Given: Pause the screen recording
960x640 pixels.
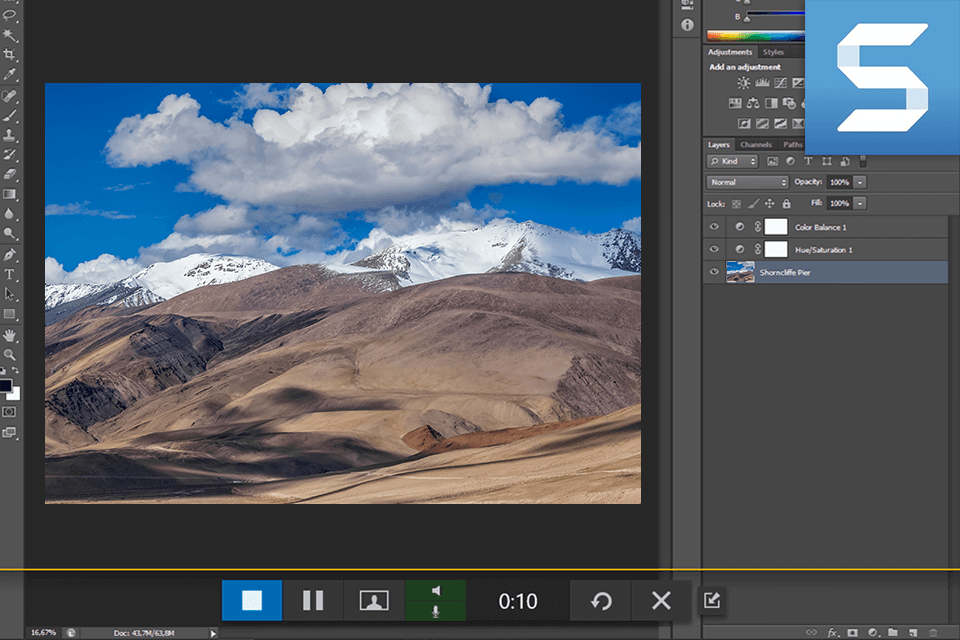Looking at the screenshot, I should click(313, 600).
